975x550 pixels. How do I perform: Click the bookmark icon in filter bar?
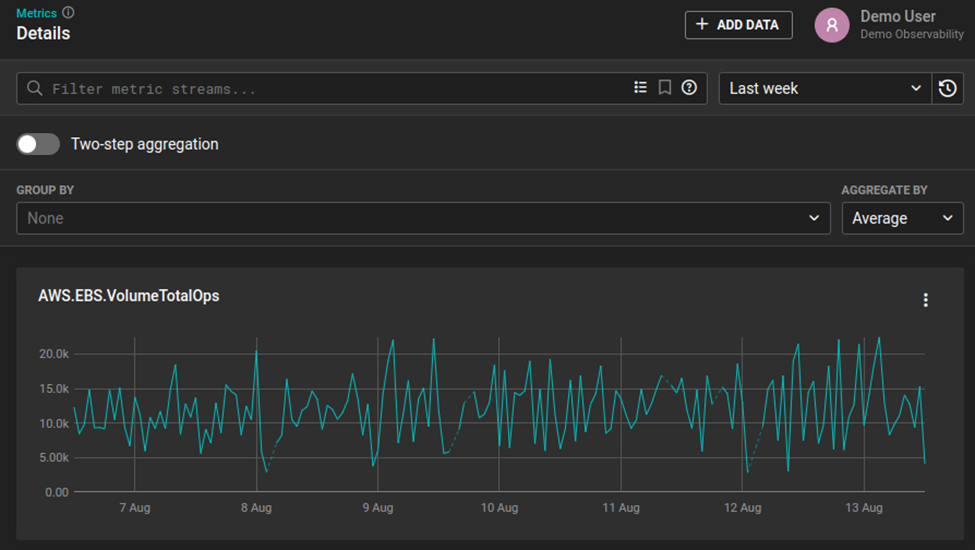(x=665, y=88)
